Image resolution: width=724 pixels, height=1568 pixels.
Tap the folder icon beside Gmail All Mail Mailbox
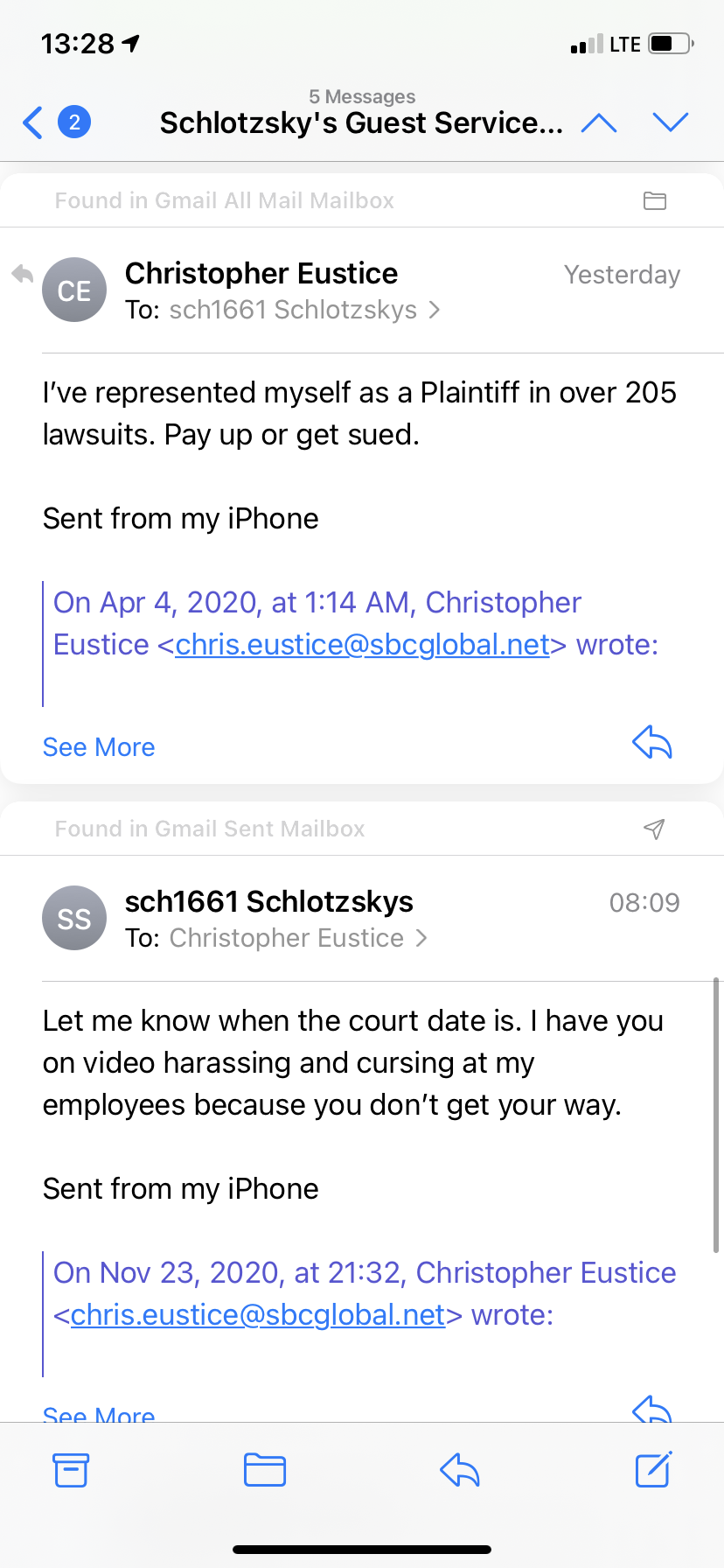655,201
